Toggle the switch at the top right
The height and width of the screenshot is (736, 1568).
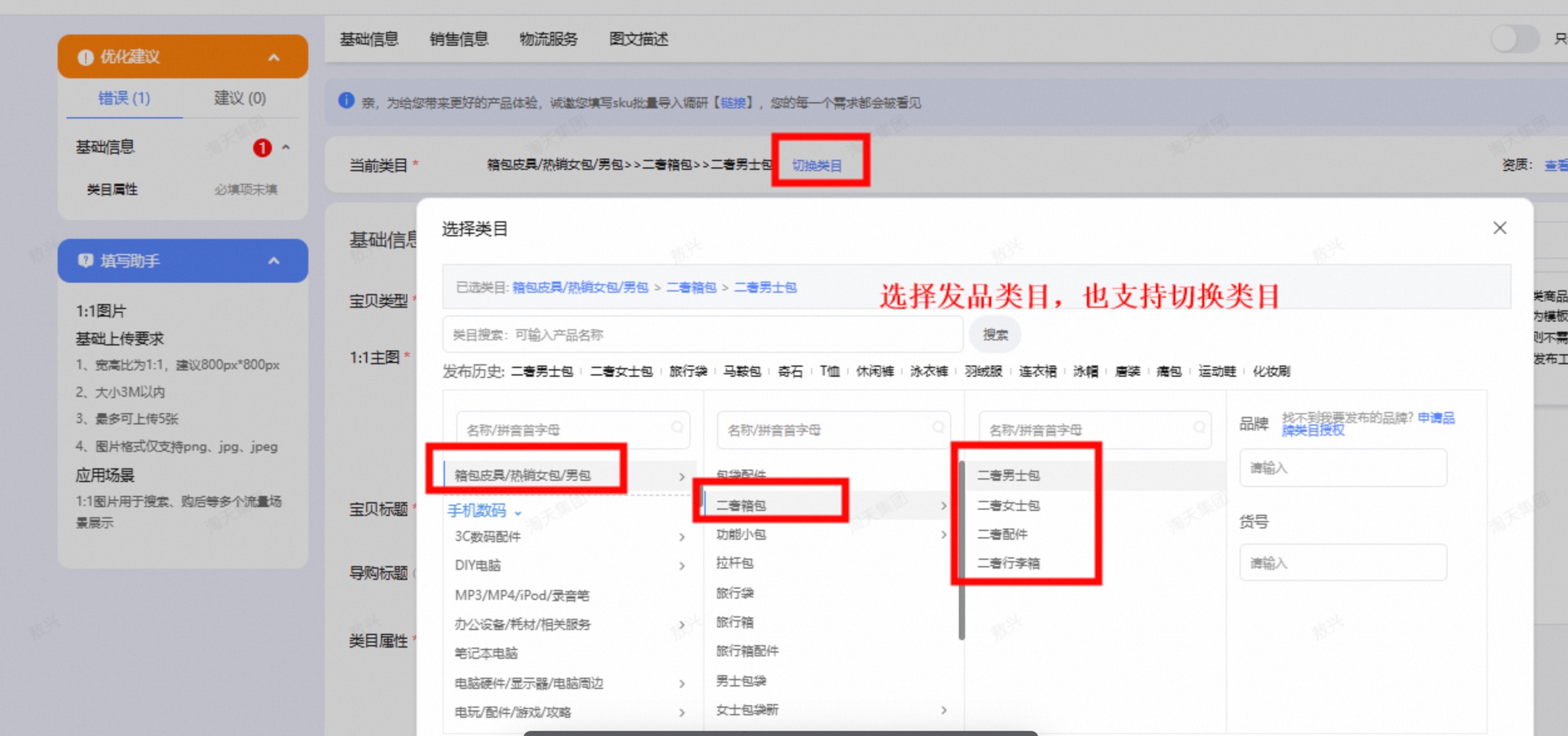1515,39
